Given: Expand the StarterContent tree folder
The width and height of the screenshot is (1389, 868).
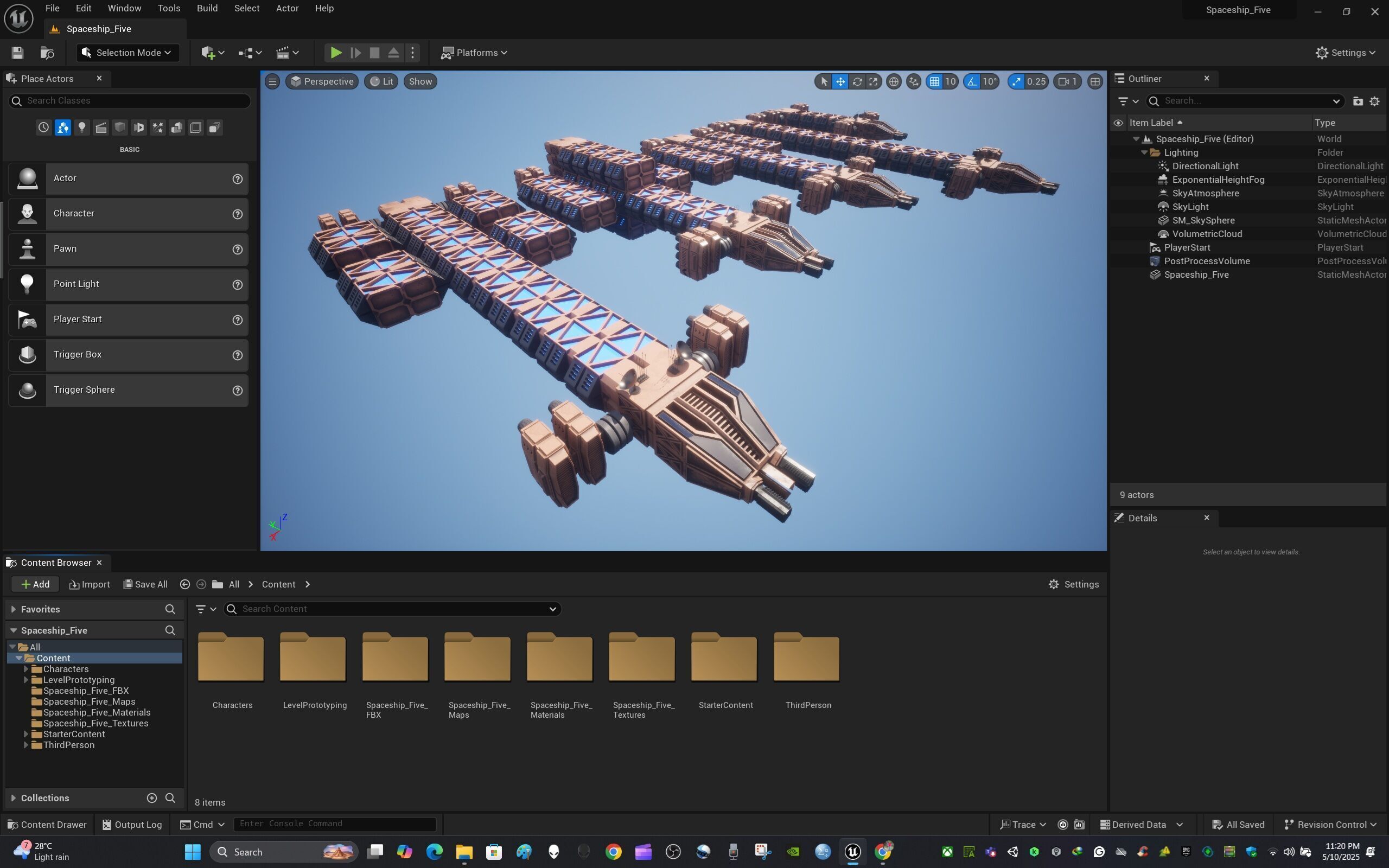Looking at the screenshot, I should [26, 734].
